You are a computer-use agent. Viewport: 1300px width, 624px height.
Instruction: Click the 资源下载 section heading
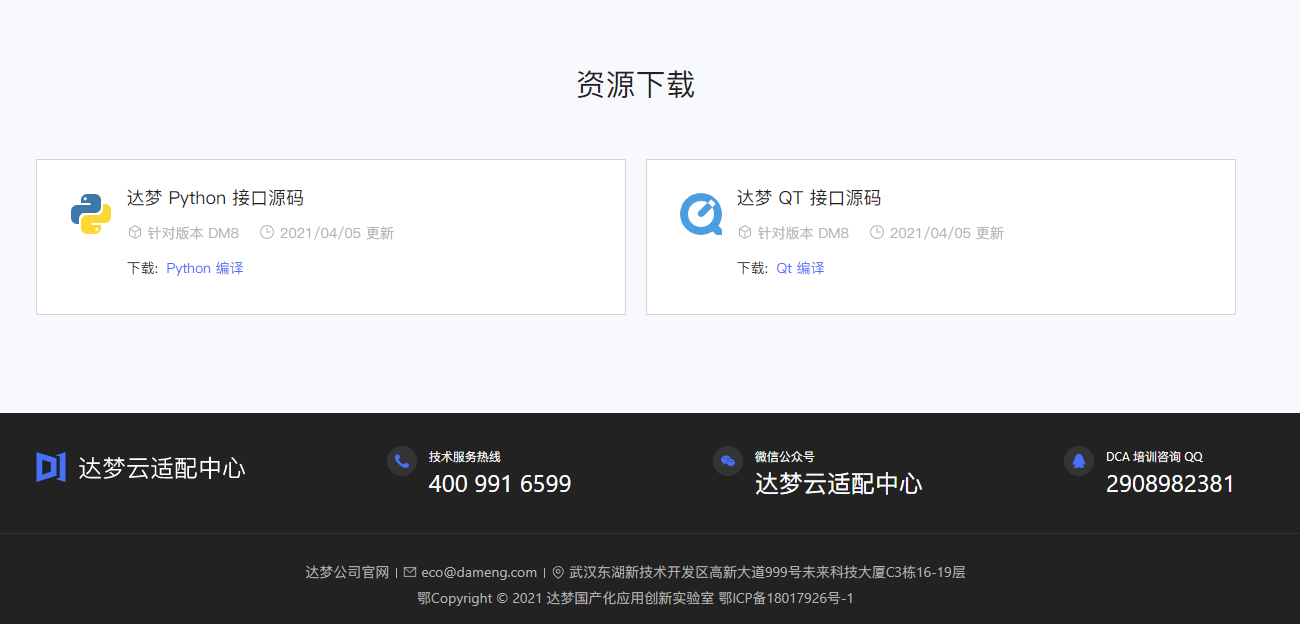[x=635, y=85]
